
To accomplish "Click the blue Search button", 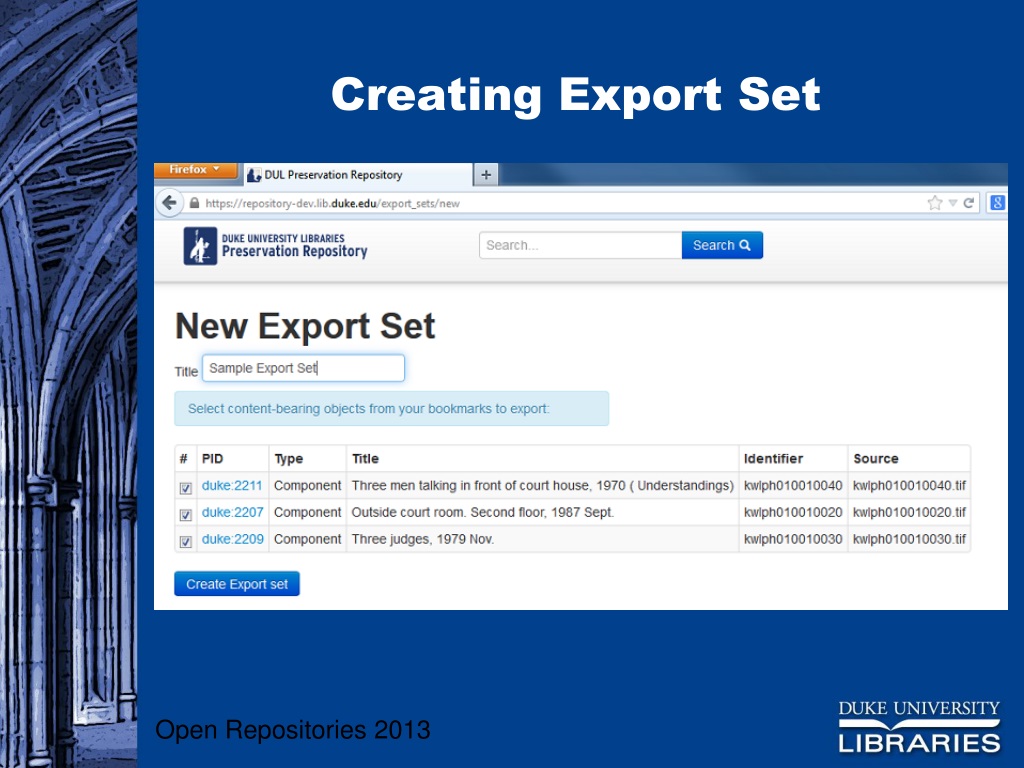I will 722,245.
